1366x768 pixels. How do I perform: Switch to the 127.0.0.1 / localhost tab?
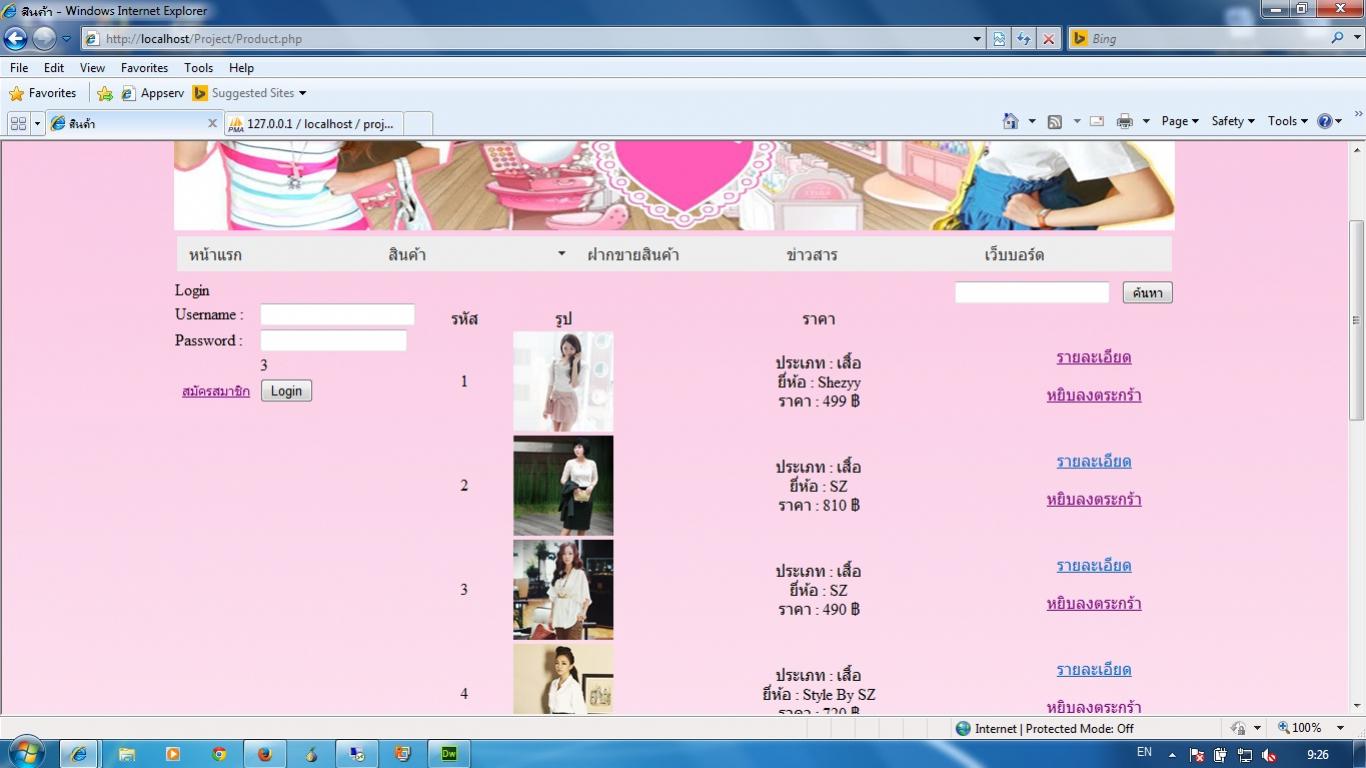[313, 124]
